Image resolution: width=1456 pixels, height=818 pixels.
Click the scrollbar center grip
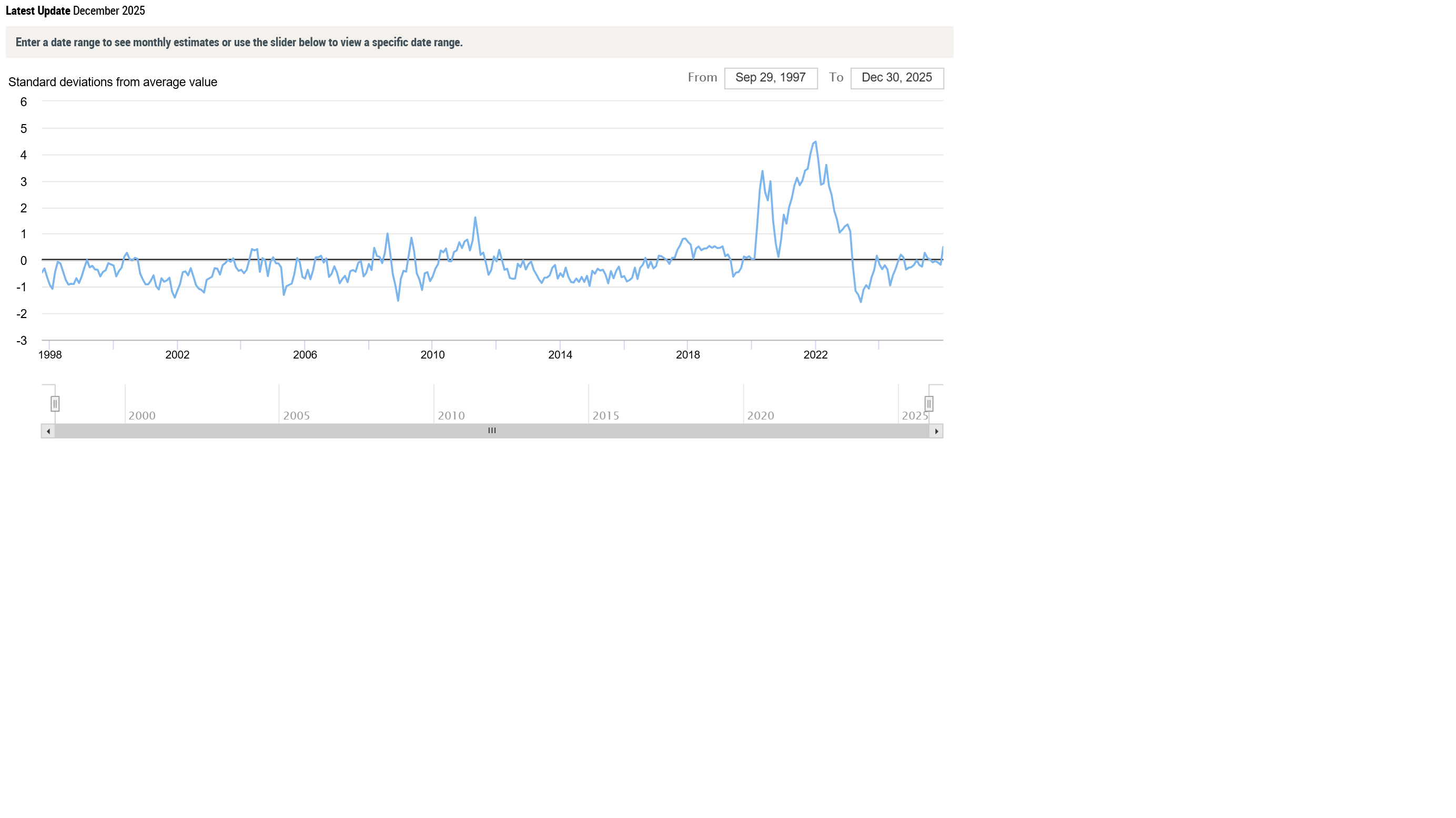(492, 431)
